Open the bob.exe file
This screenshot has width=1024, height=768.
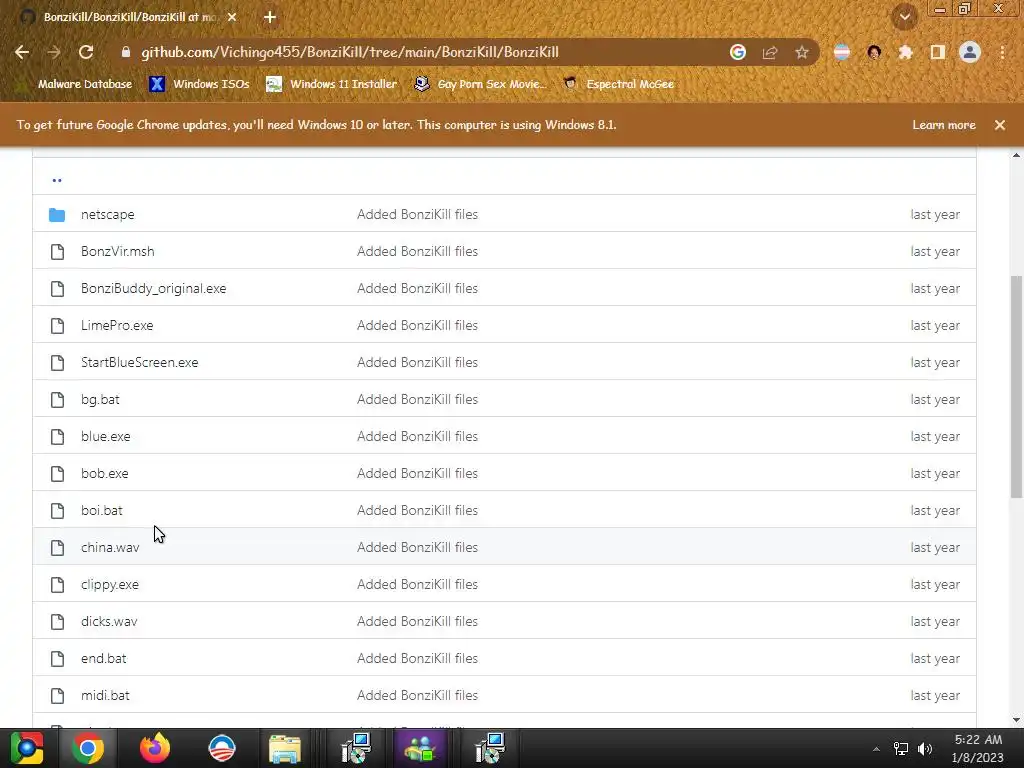(104, 473)
